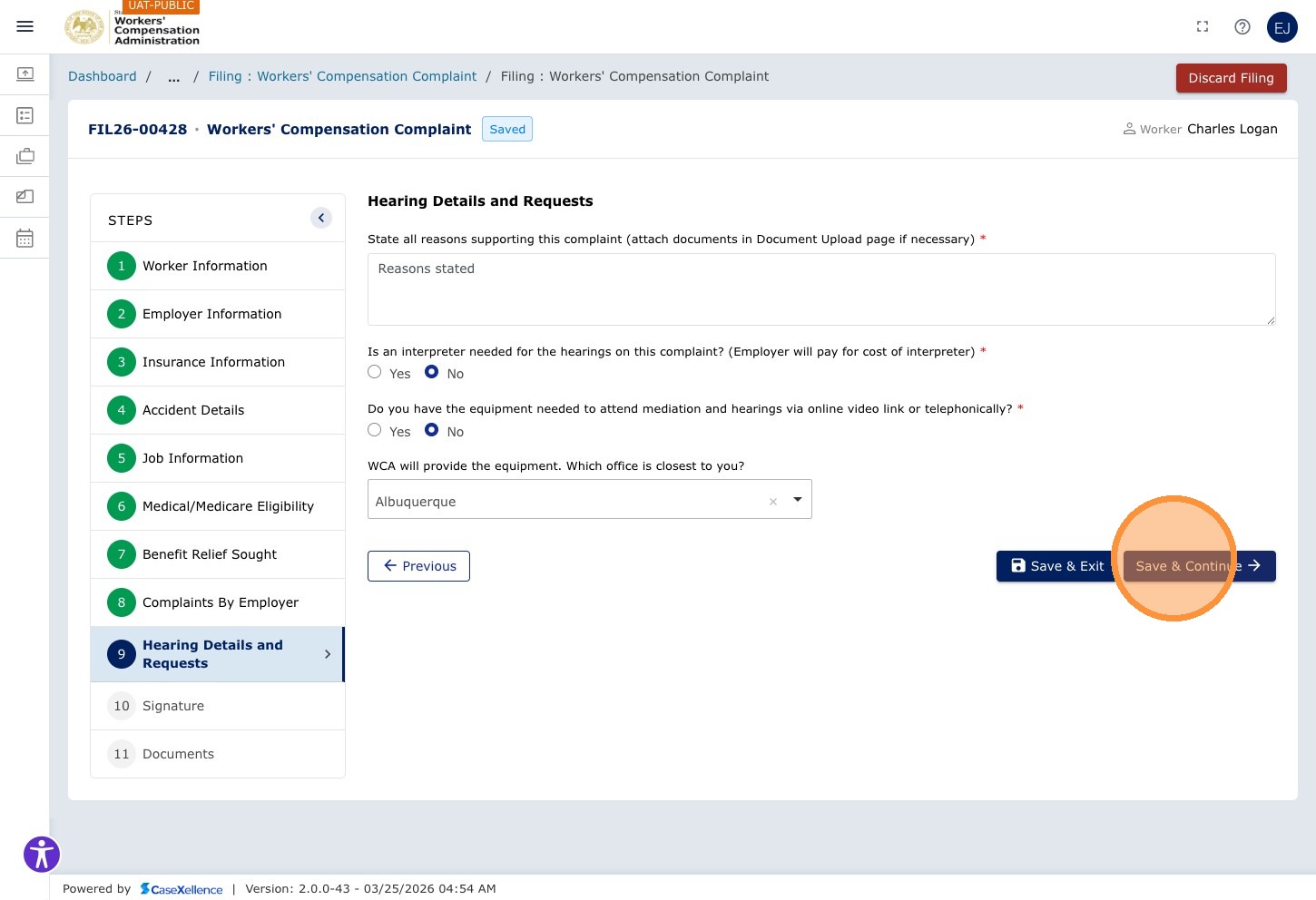Go to step 5 Job Information

point(218,458)
